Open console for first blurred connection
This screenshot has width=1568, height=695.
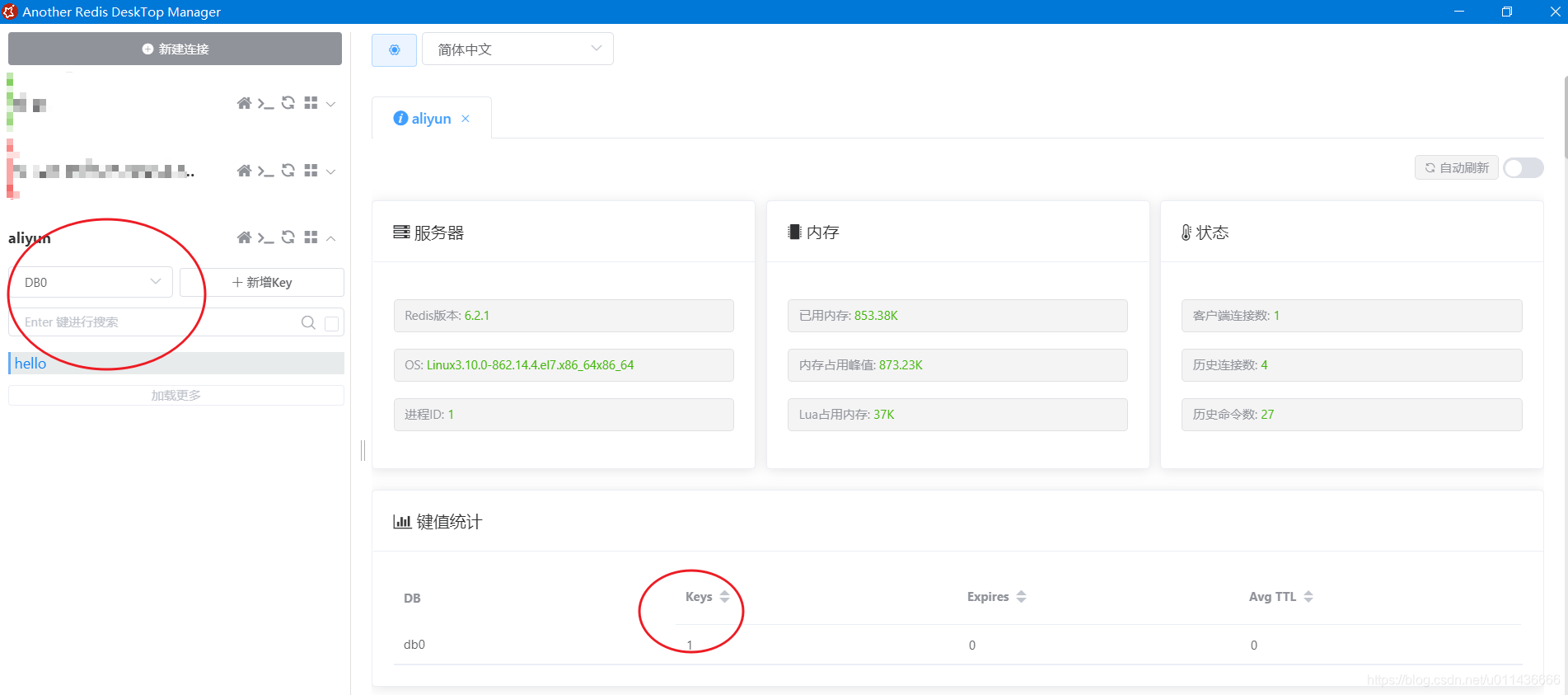click(265, 103)
